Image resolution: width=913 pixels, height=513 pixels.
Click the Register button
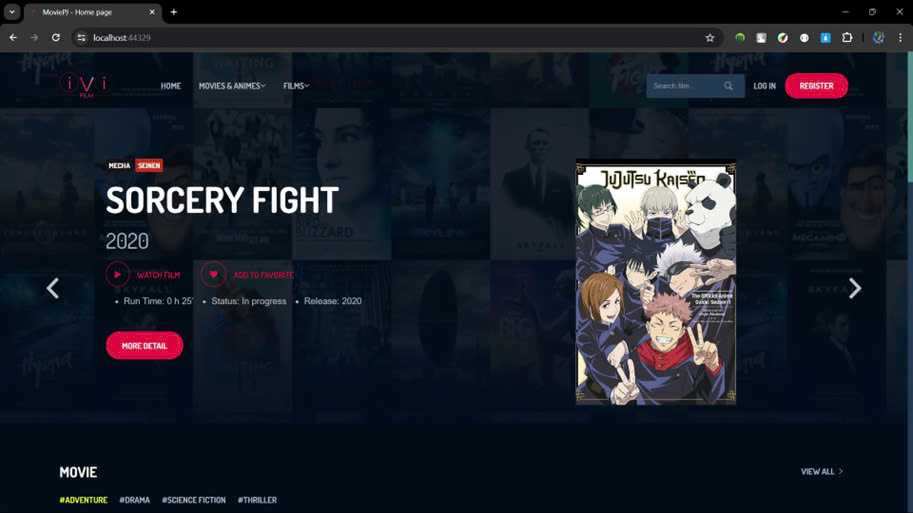click(x=816, y=86)
